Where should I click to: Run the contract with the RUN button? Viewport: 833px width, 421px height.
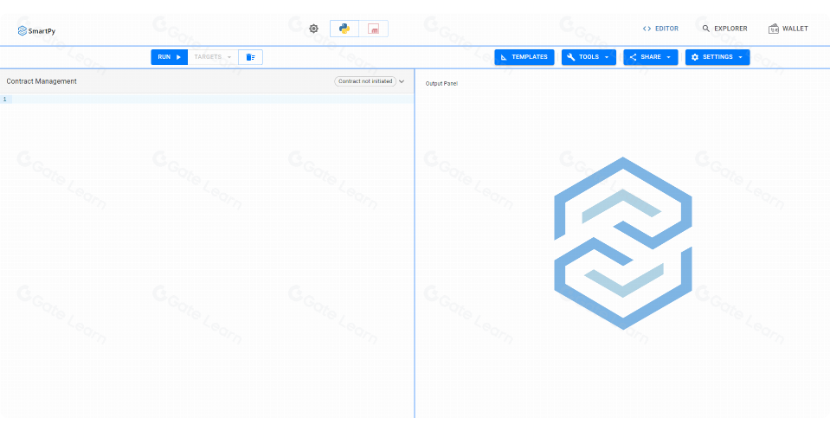169,57
